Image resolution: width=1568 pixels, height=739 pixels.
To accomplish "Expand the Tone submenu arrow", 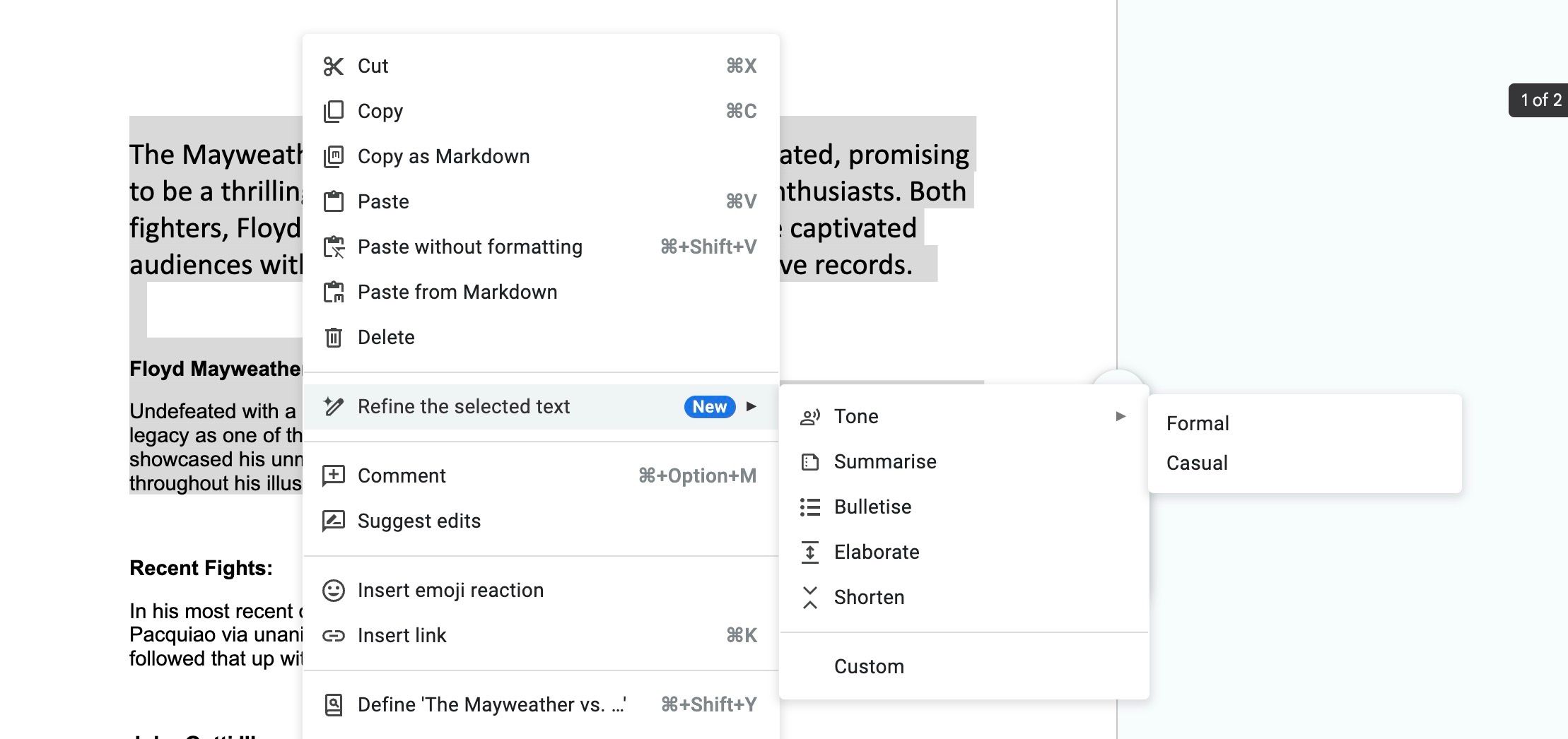I will click(x=1121, y=416).
